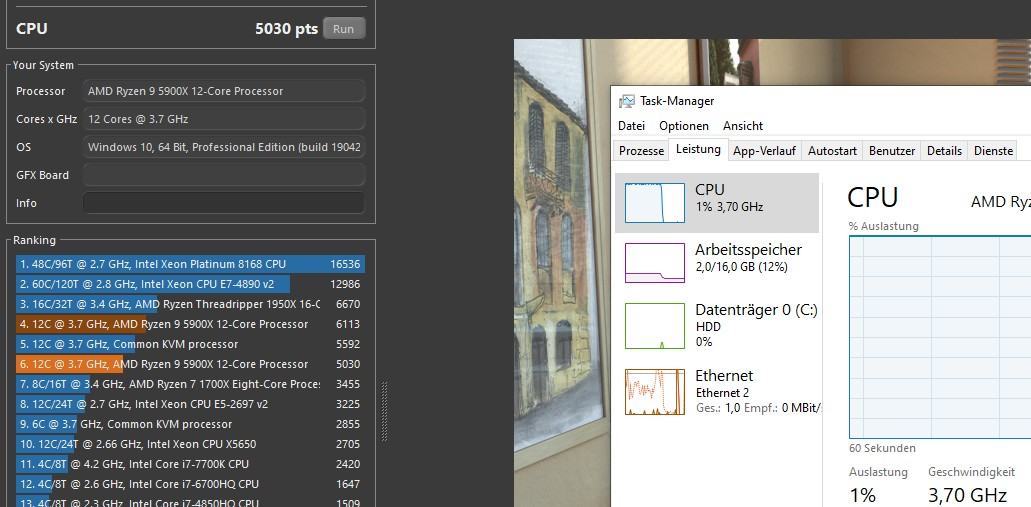Select ranking row 7 Ryzen 7 1700X

point(190,384)
